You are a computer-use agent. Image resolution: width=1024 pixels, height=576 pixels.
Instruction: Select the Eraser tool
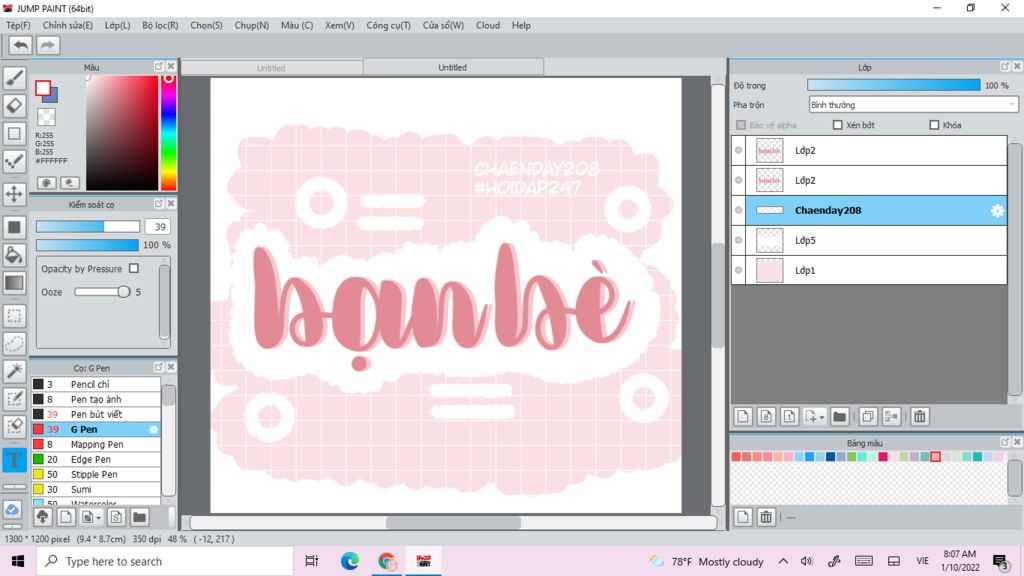tap(14, 105)
